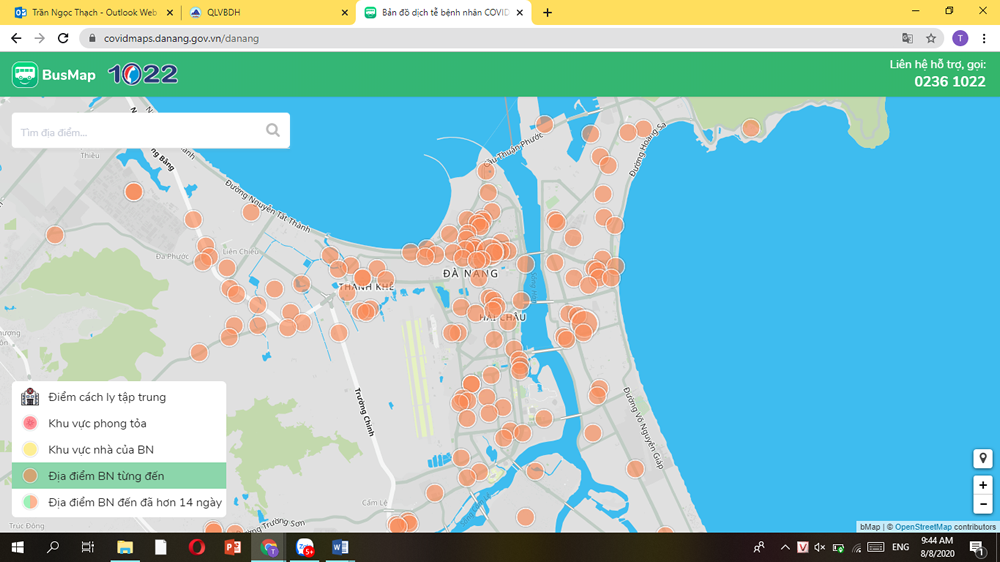The height and width of the screenshot is (562, 1000).
Task: Toggle the 'Khu vực nhà của BN' layer
Action: click(100, 450)
